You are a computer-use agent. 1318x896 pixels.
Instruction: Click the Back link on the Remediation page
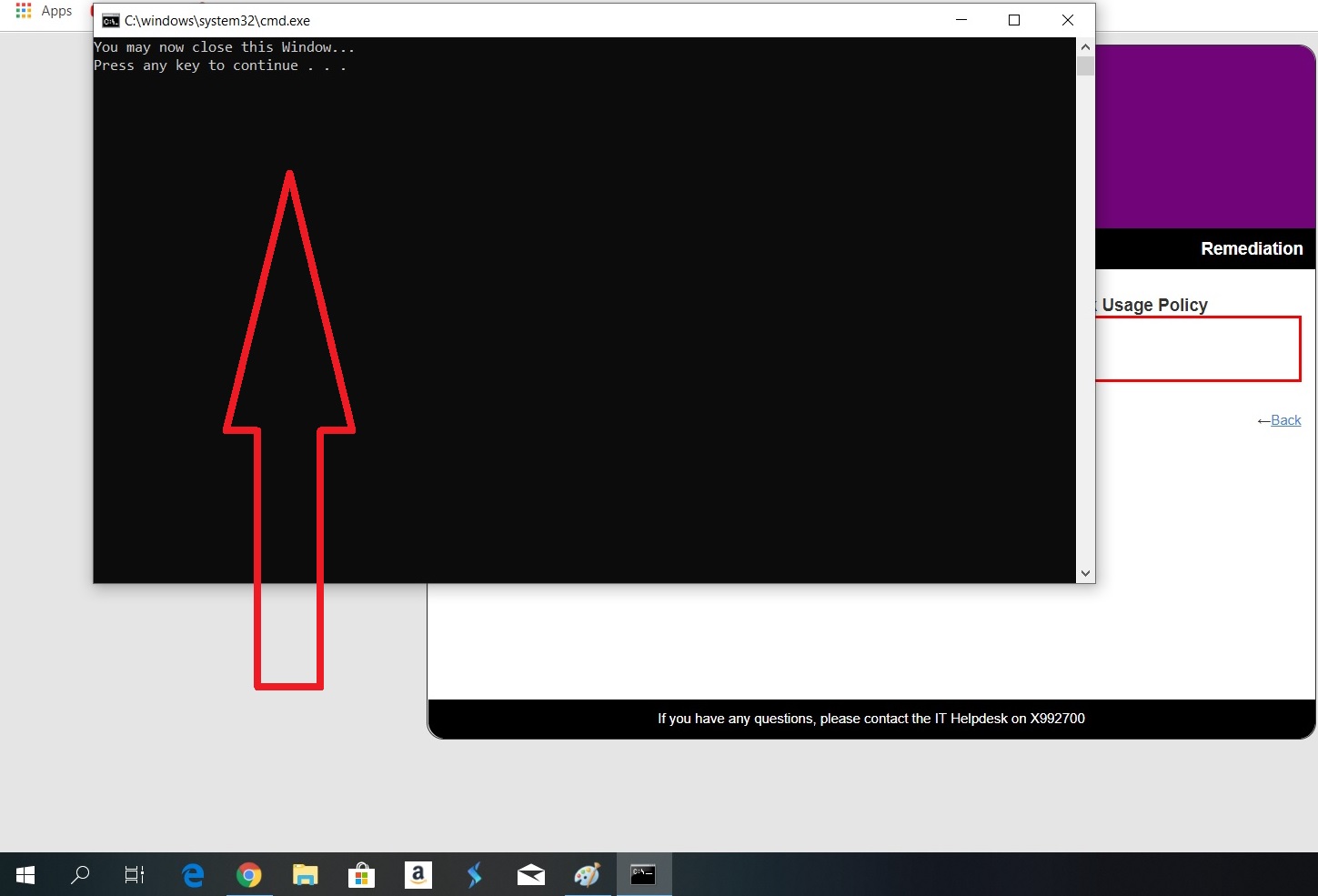(1285, 420)
